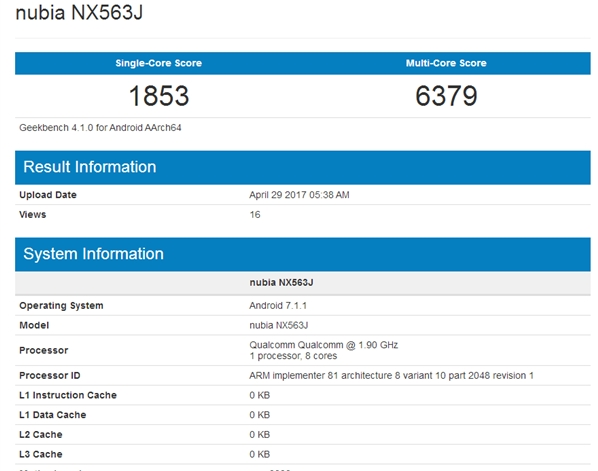Select the date 'April 29 2017 05:38 AM'
Viewport: 598px width, 471px height.
[x=299, y=195]
